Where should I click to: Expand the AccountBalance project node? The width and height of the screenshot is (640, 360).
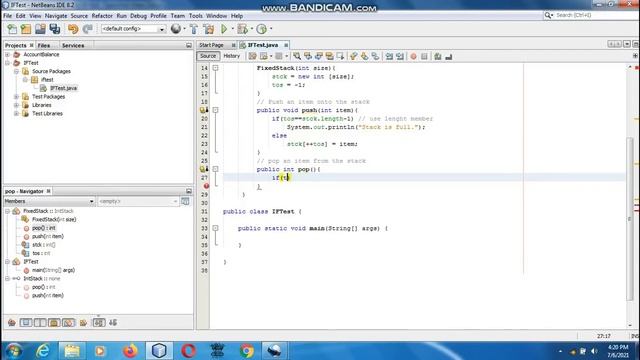(8, 54)
